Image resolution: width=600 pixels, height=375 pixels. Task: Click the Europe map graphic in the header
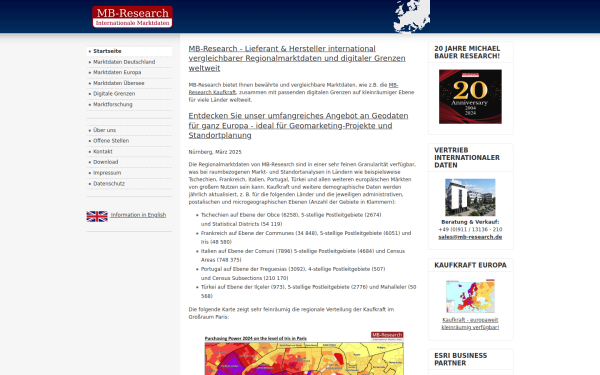[412, 16]
